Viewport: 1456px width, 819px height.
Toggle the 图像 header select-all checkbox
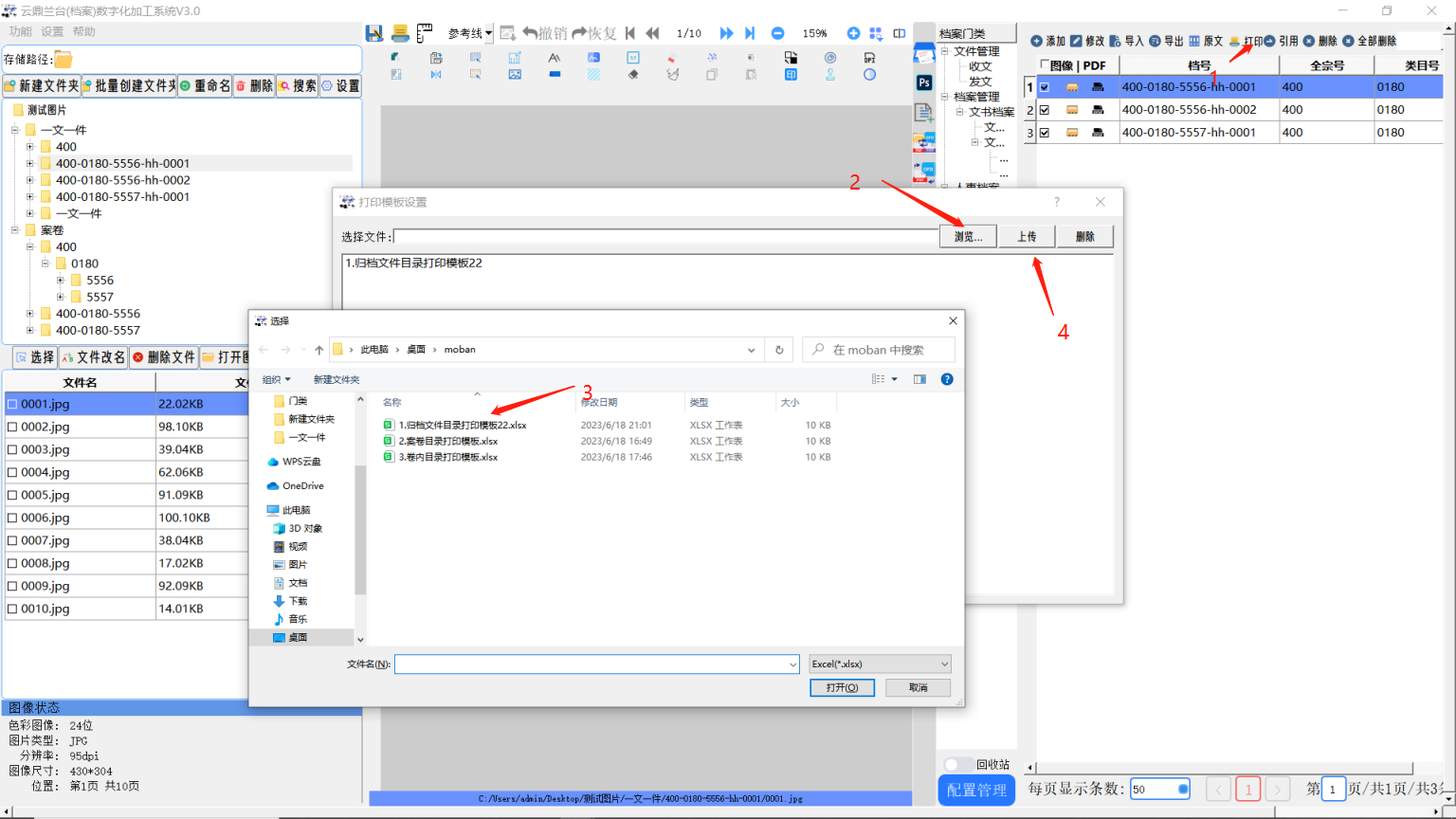[1045, 65]
